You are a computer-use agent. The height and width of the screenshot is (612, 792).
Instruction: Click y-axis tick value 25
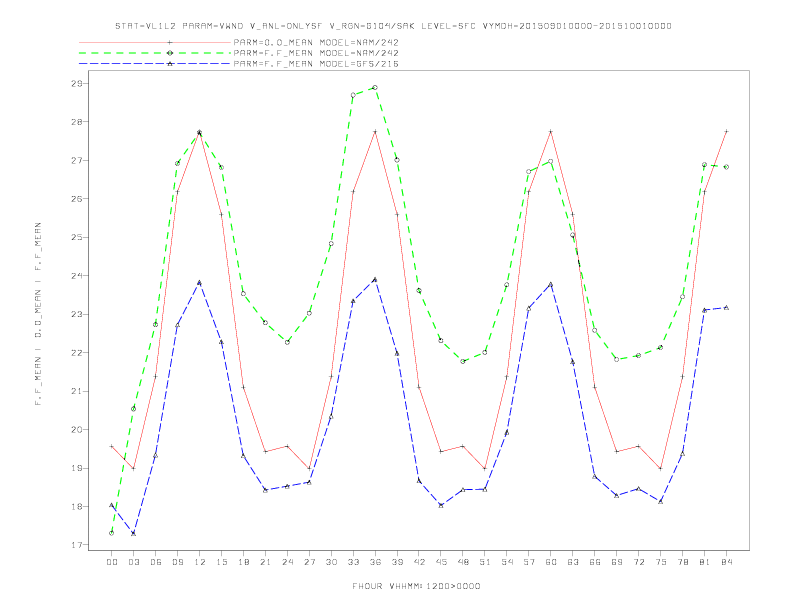77,237
